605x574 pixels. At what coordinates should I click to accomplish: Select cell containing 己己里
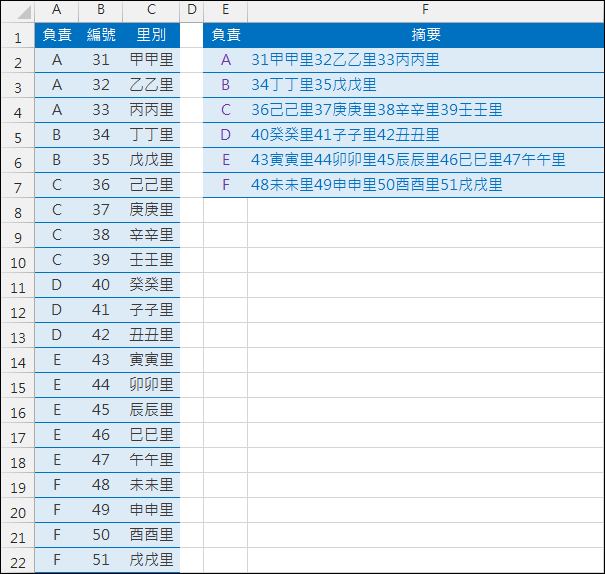[x=151, y=185]
